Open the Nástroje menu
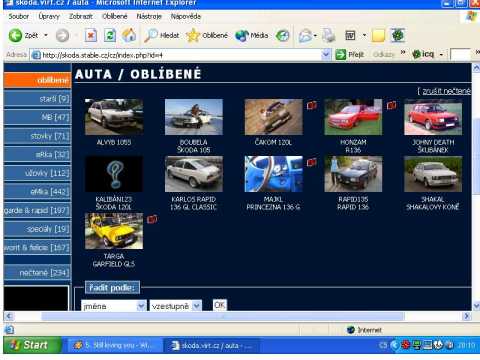The height and width of the screenshot is (360, 480). point(149,16)
